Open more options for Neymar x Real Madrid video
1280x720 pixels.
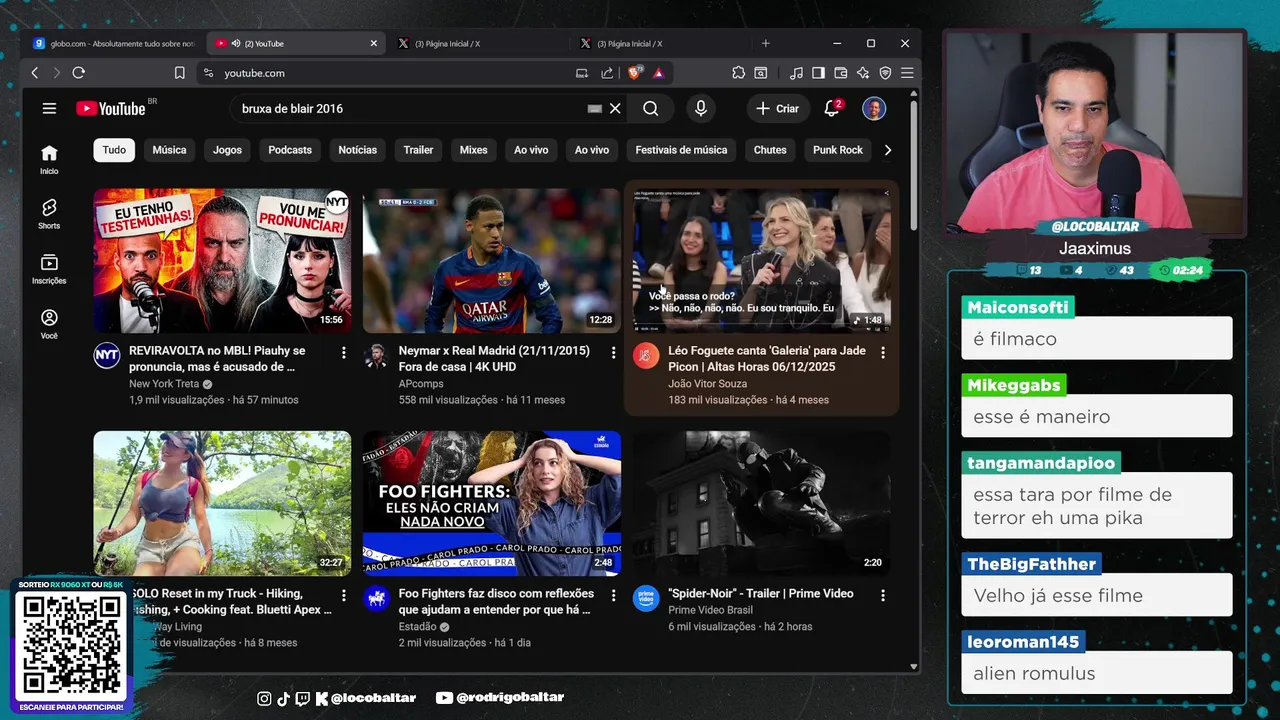(613, 353)
